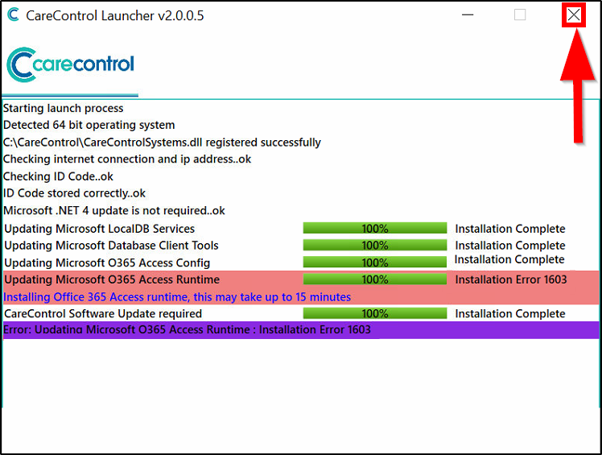
Task: Click the O365 Access Runtime progress bar
Action: click(x=375, y=279)
